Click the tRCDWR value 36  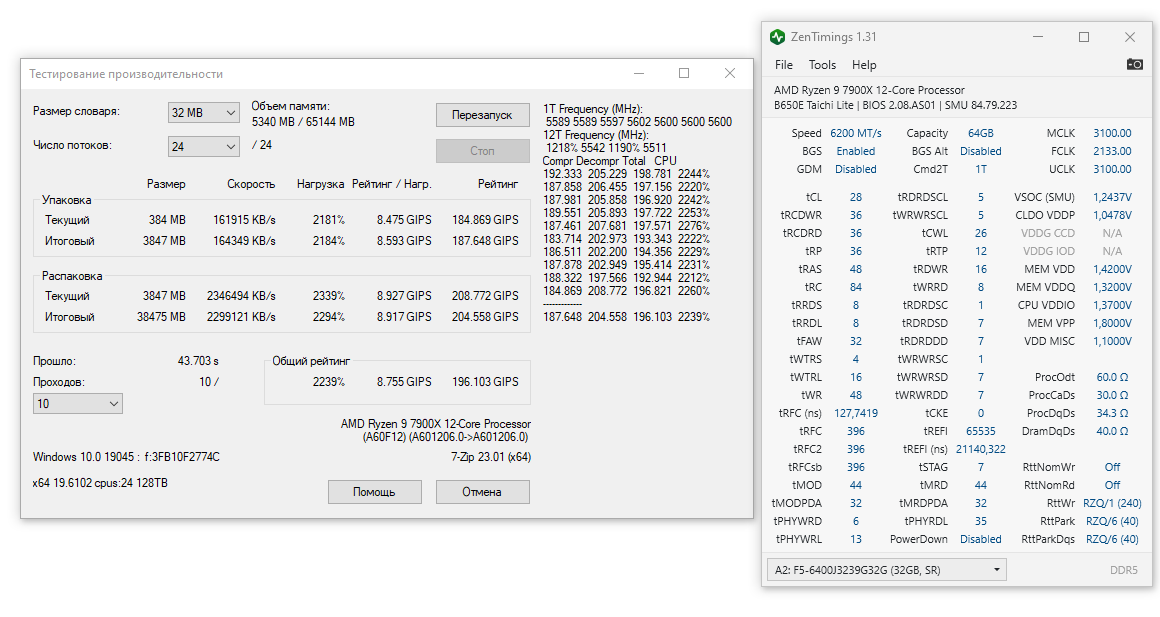click(856, 215)
